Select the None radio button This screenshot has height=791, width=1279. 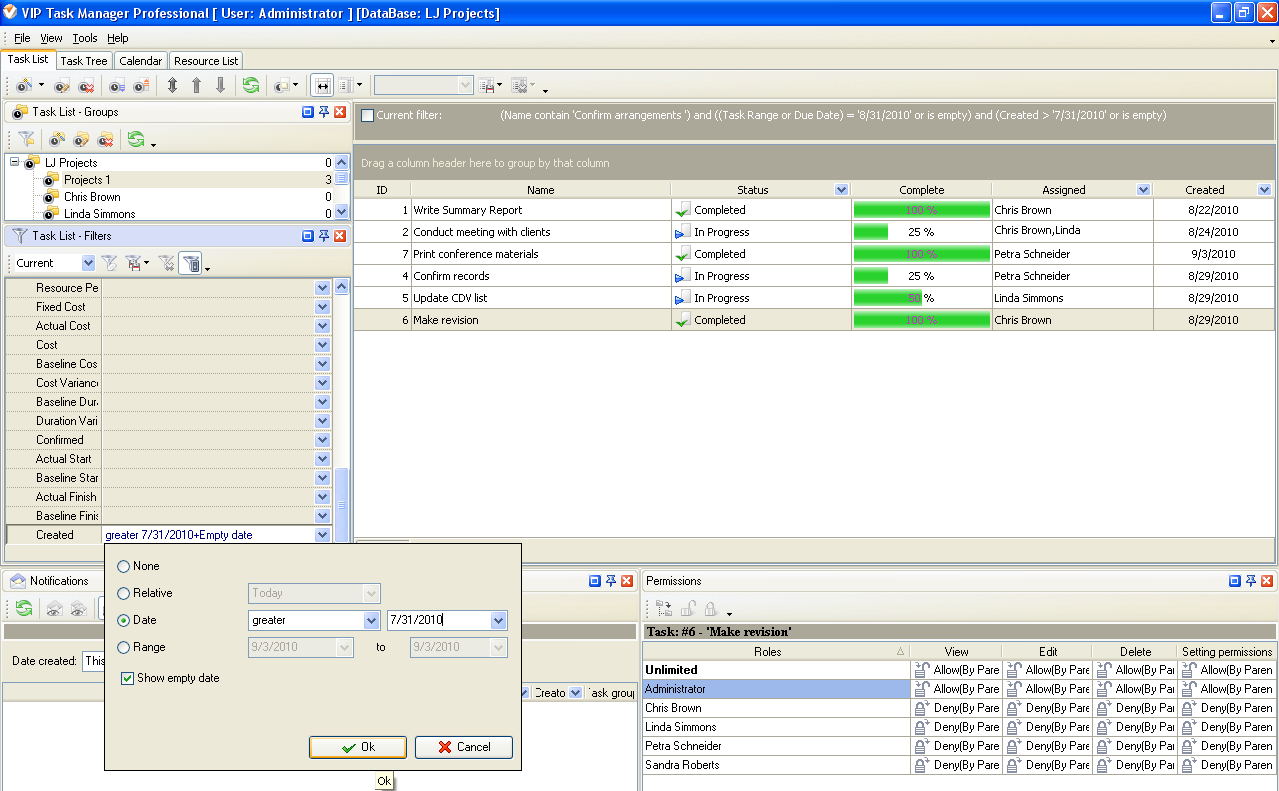[x=124, y=566]
